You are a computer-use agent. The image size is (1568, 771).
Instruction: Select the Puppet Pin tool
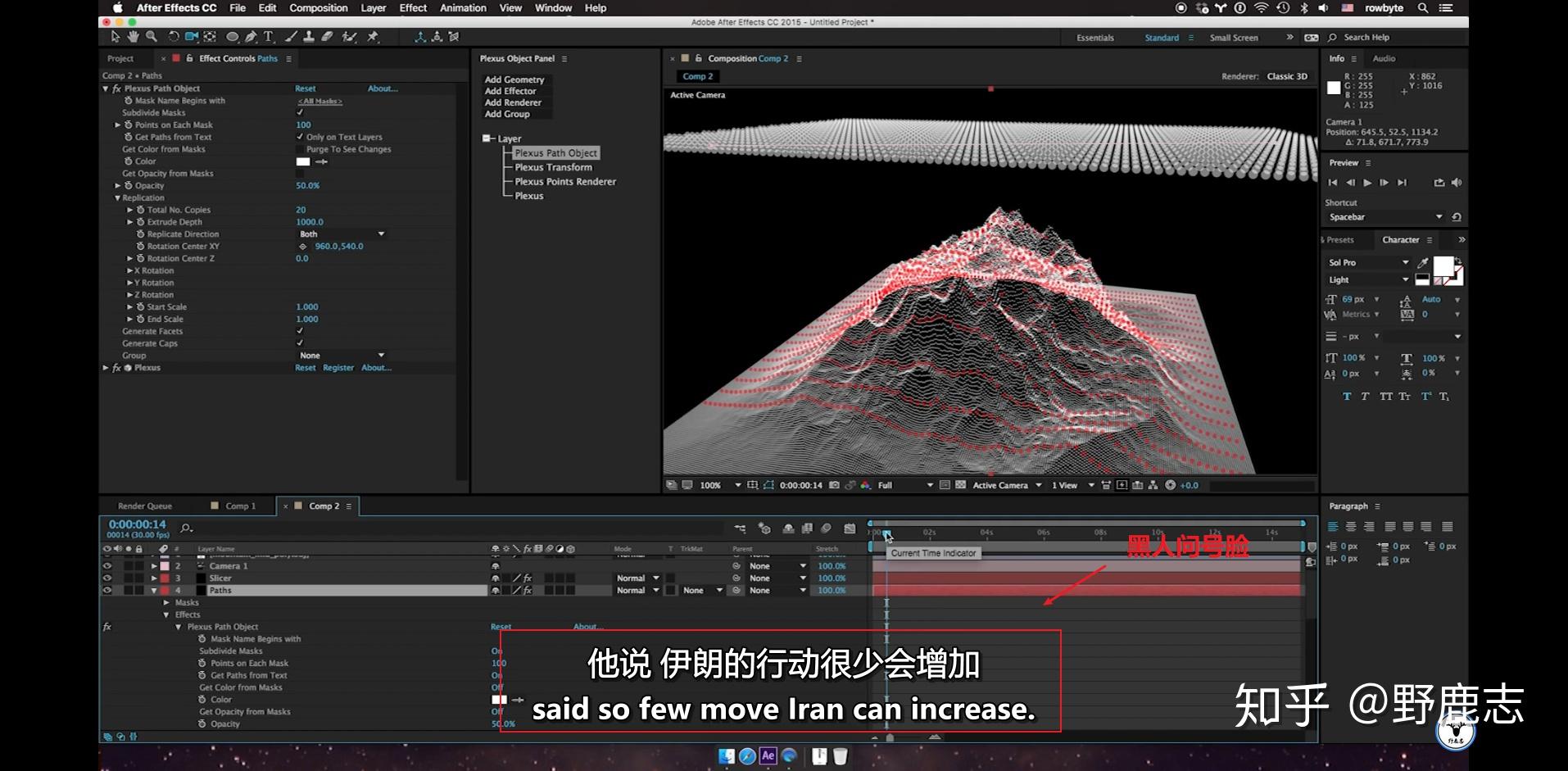[x=374, y=37]
